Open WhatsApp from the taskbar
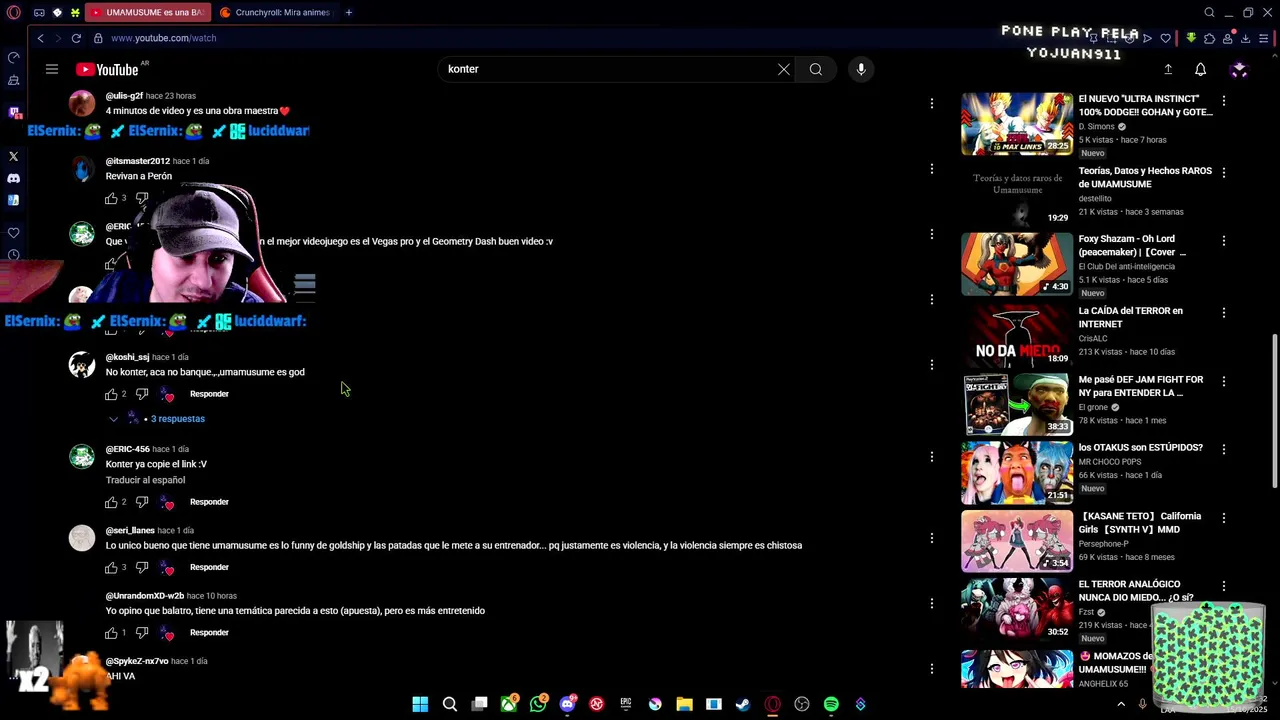1280x720 pixels. pyautogui.click(x=538, y=704)
